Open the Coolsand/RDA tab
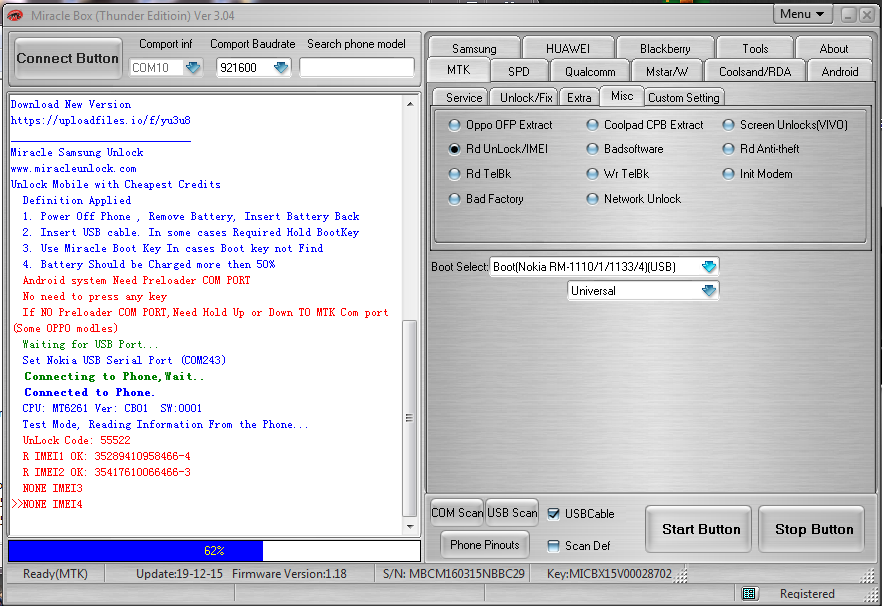 coord(755,71)
